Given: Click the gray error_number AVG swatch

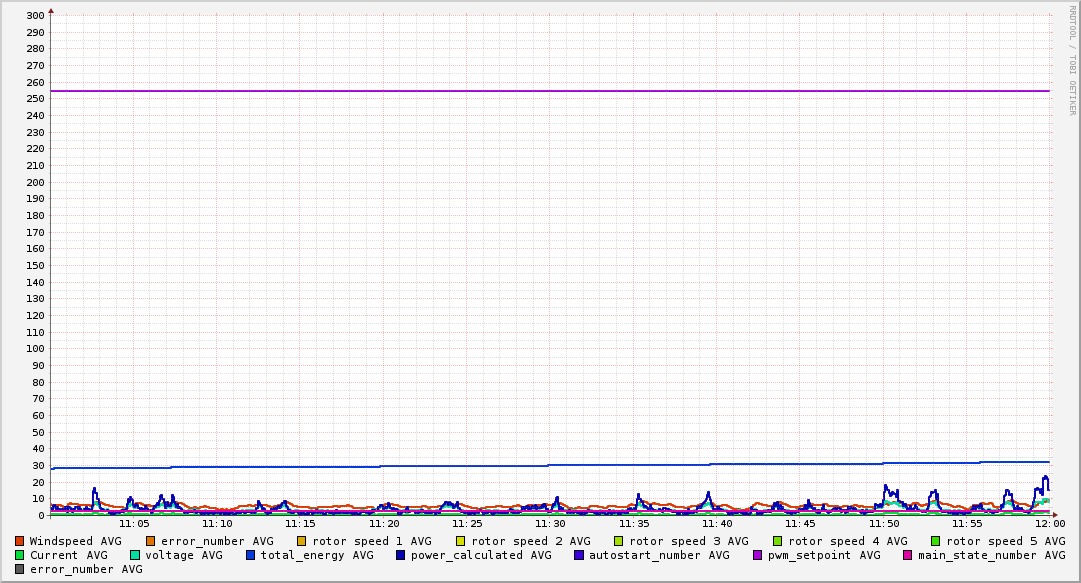Looking at the screenshot, I should pos(19,569).
